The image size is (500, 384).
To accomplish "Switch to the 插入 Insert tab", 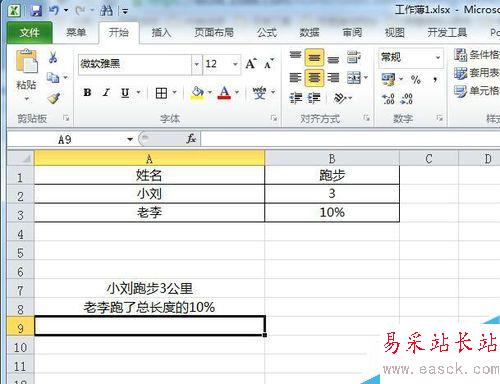I will tap(161, 33).
